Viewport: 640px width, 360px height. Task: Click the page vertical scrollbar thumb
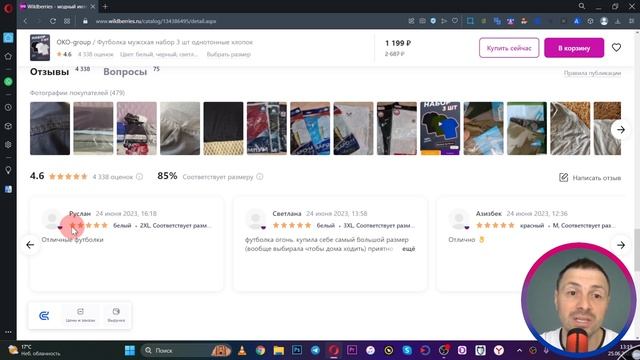click(637, 249)
